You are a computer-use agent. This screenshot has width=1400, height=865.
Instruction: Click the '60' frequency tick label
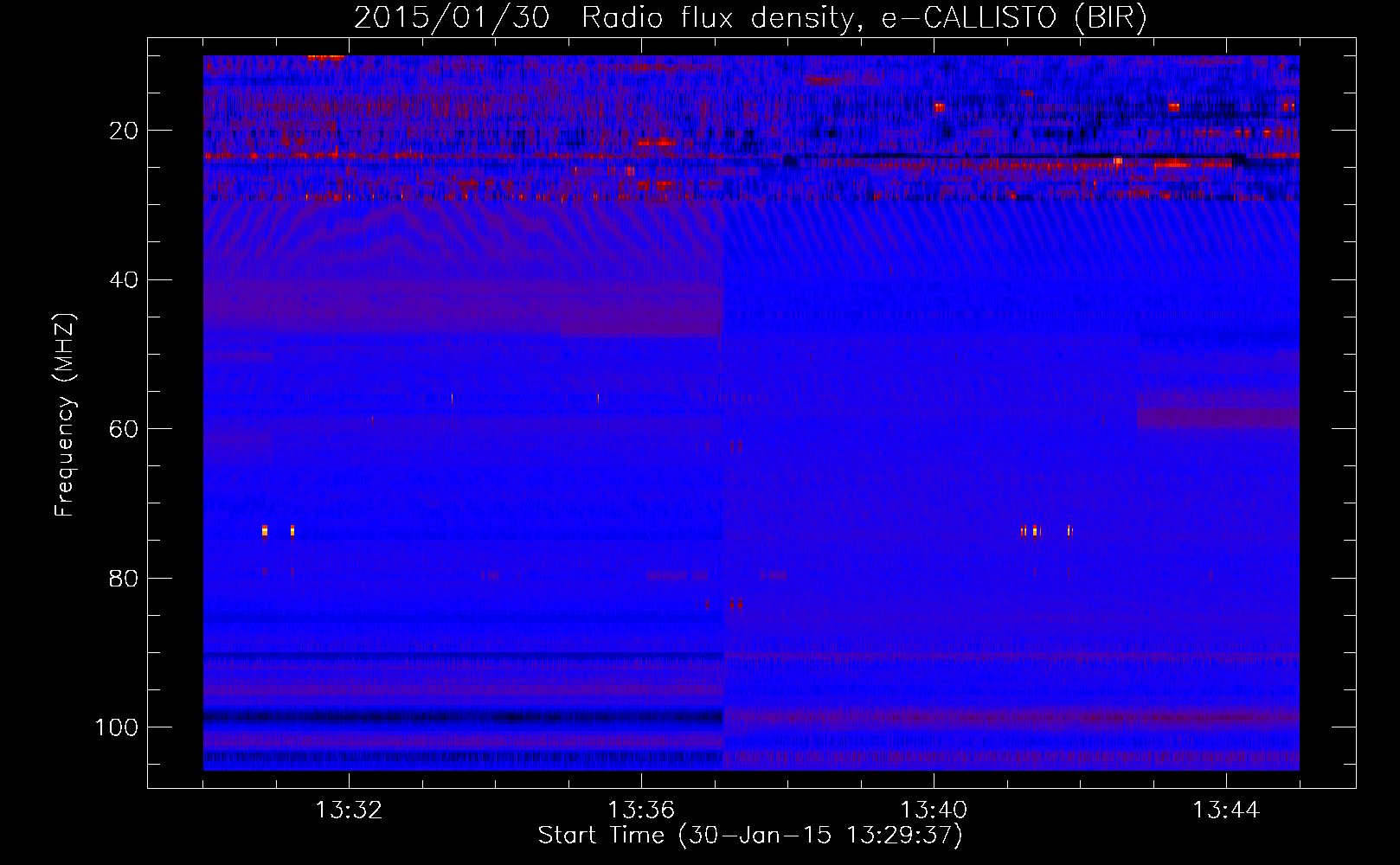click(125, 429)
